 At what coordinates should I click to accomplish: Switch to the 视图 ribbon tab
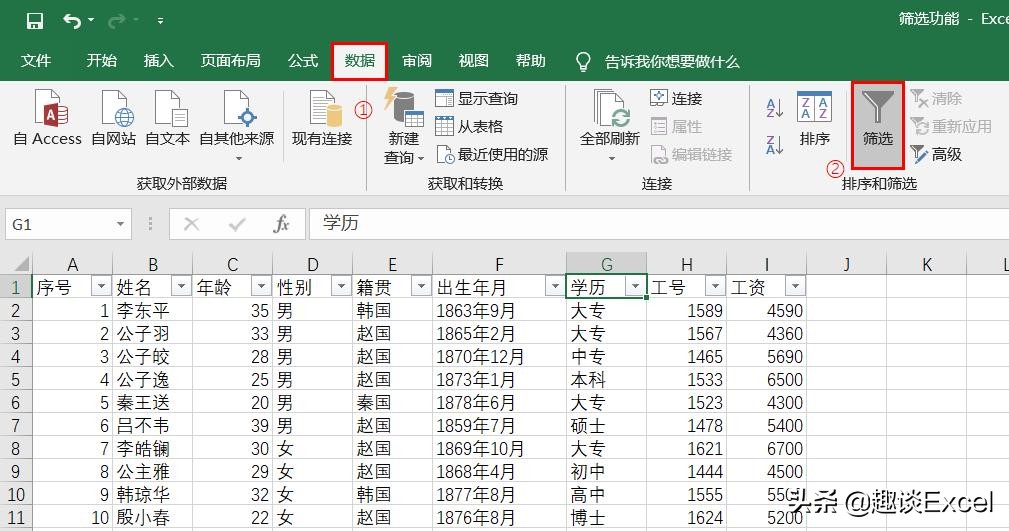(474, 61)
